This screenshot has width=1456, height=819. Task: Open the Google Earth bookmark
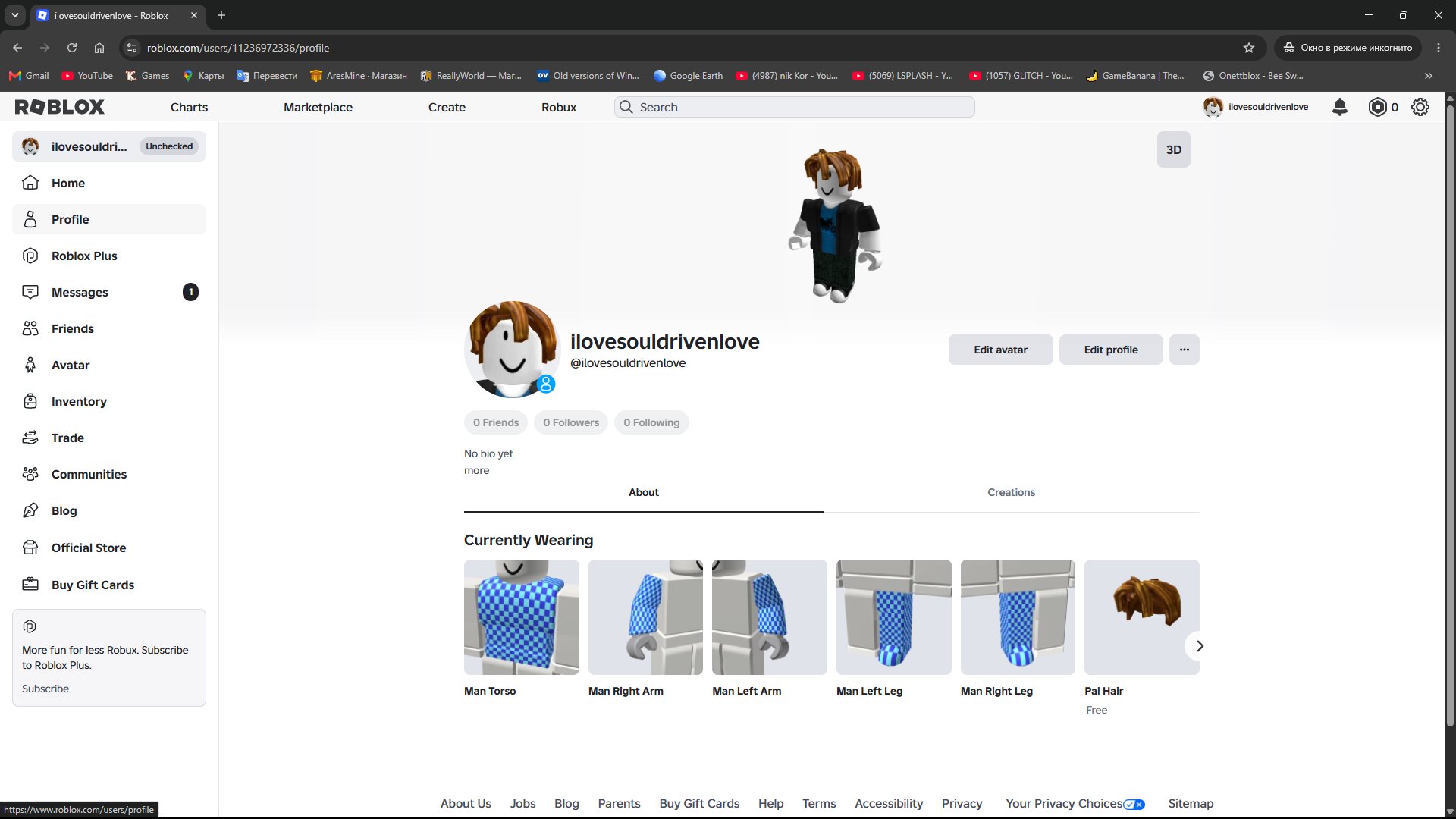[689, 76]
